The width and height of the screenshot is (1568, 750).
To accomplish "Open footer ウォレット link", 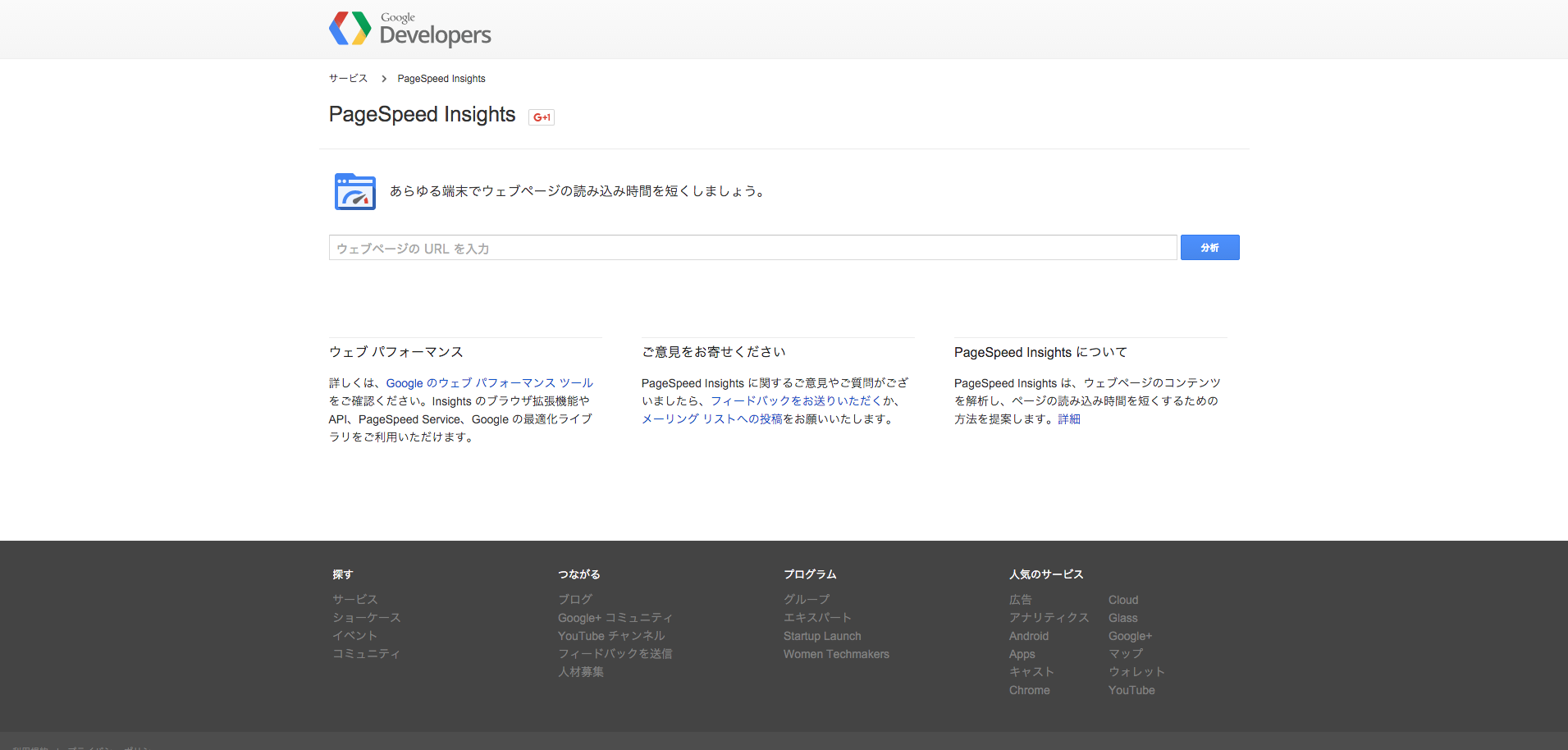I will [x=1137, y=672].
